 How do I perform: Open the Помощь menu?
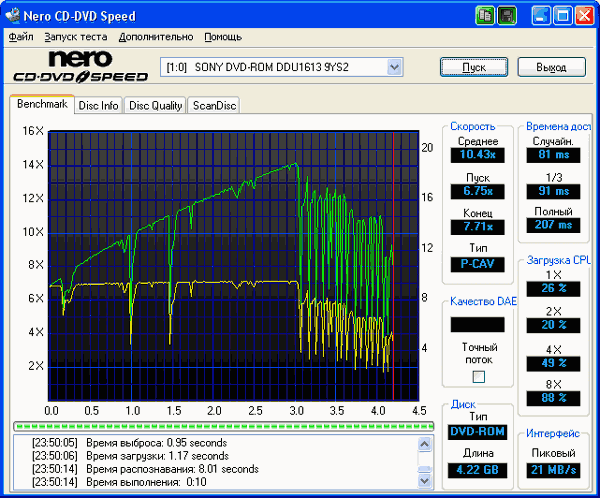pyautogui.click(x=223, y=37)
